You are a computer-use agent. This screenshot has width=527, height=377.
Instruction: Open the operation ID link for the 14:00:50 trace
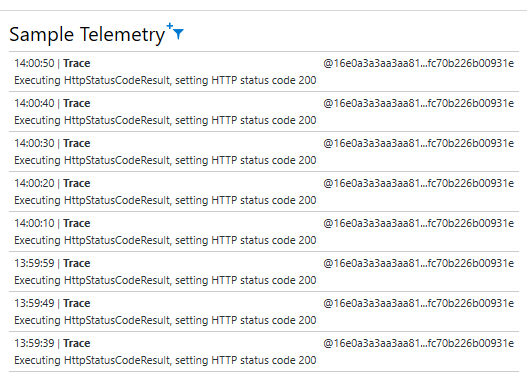point(418,63)
